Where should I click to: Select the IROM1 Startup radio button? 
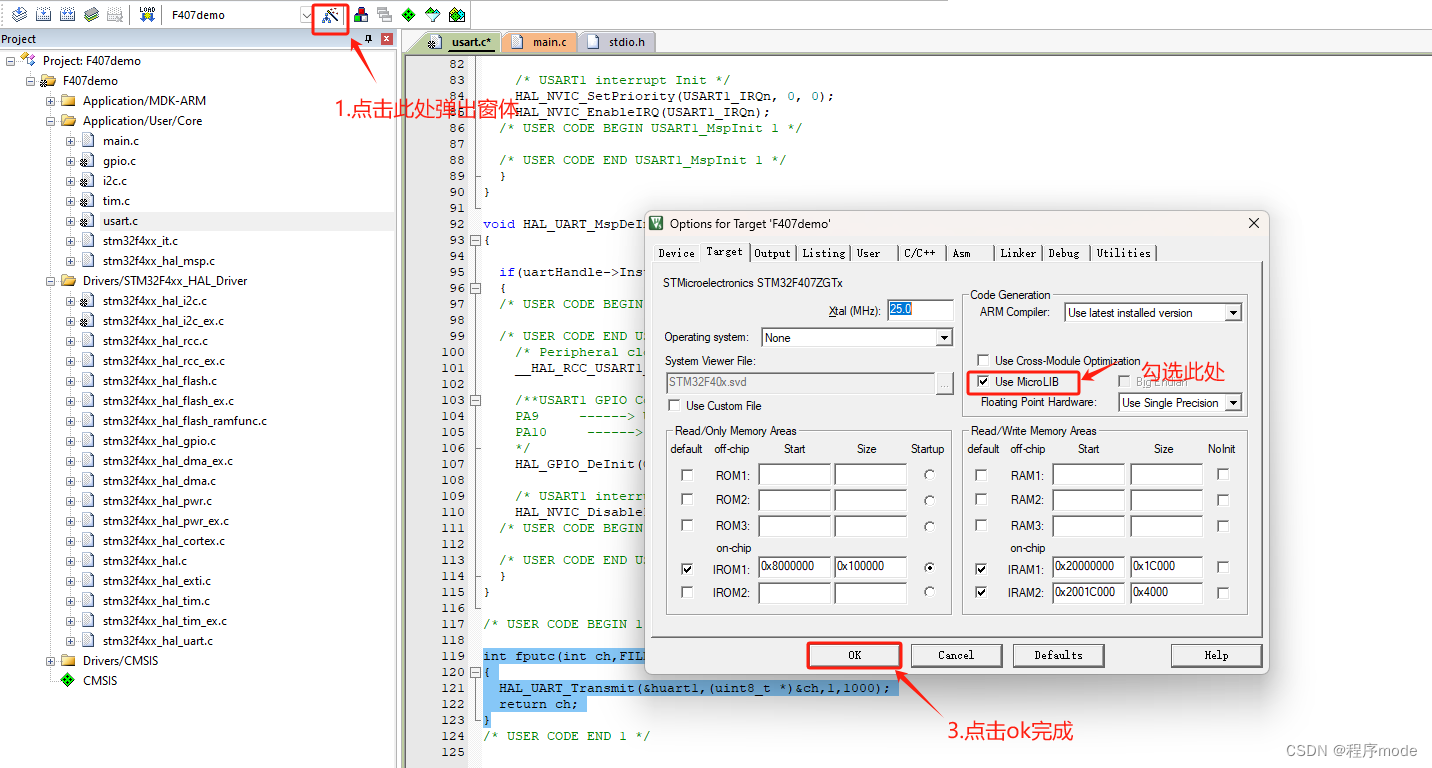point(930,568)
